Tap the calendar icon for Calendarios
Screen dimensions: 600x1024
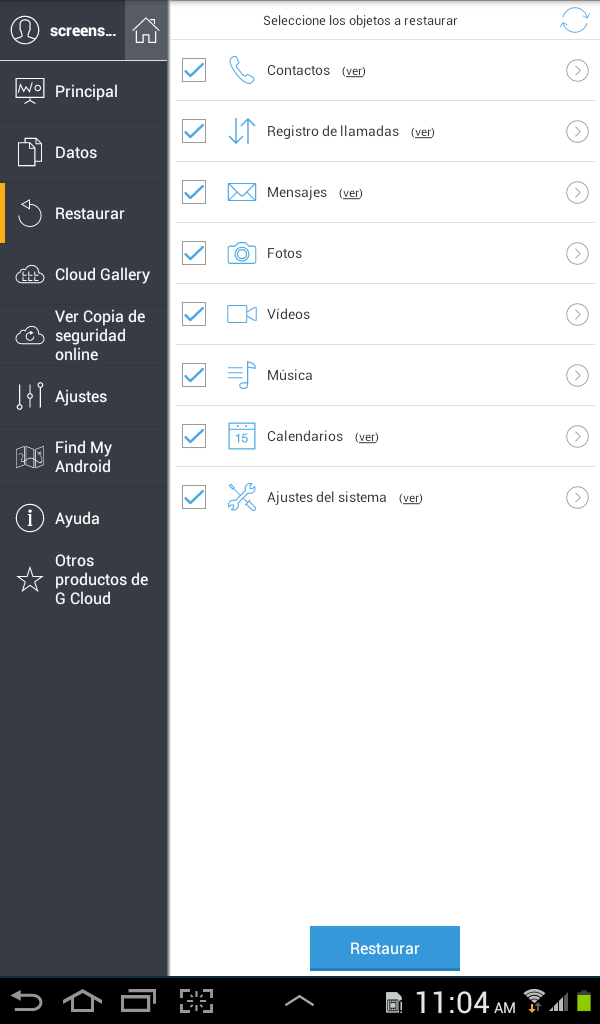241,436
